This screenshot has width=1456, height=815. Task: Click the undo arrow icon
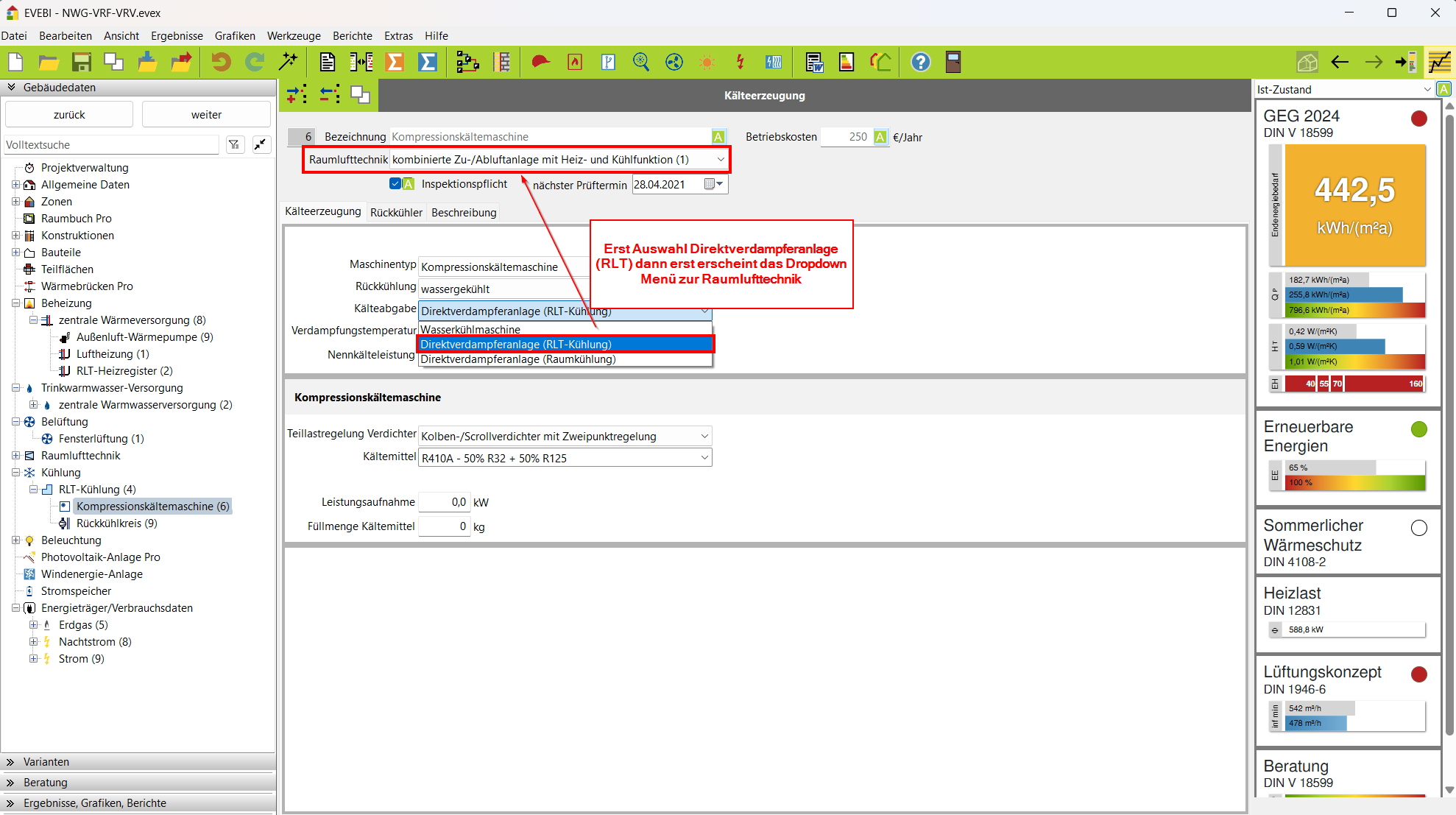point(220,63)
